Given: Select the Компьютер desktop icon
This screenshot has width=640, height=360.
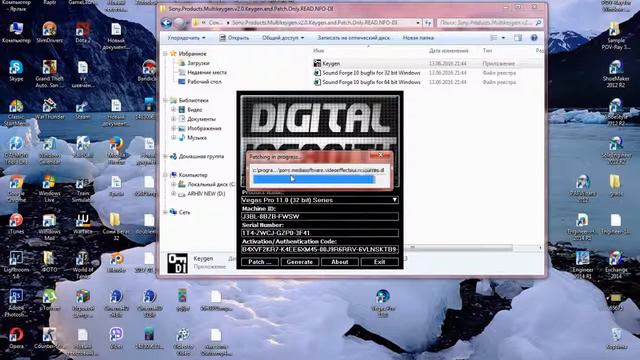Looking at the screenshot, I should coord(16,33).
